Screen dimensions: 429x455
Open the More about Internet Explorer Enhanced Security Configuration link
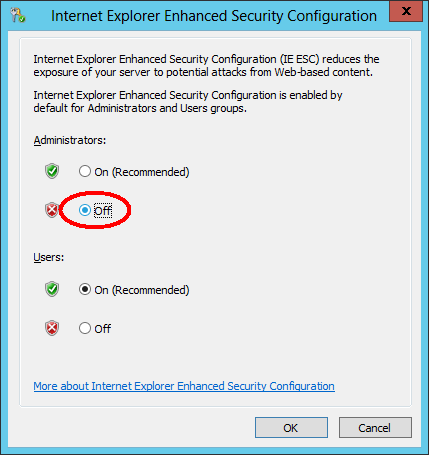pos(184,386)
